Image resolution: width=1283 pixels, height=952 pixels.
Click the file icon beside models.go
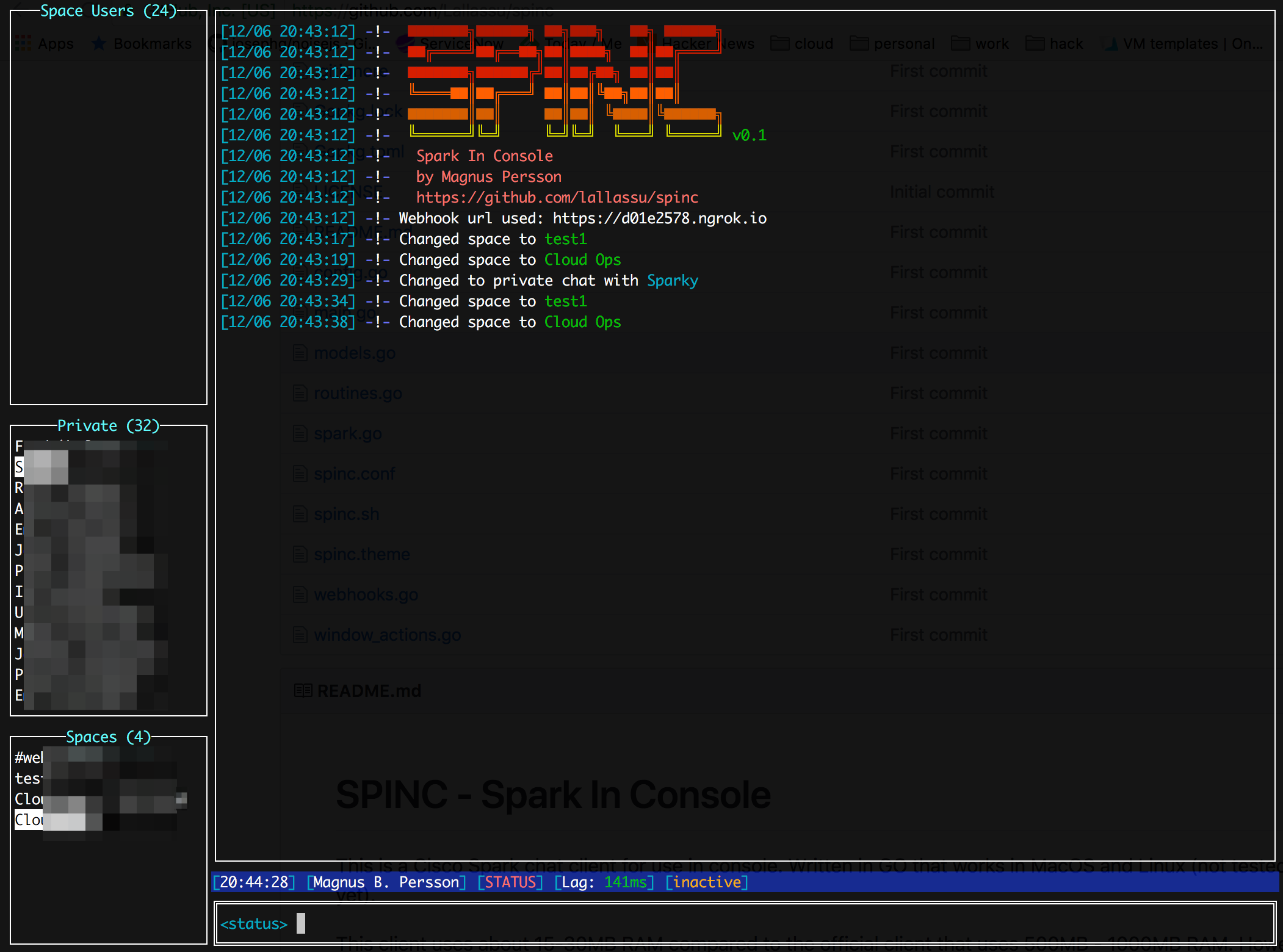pyautogui.click(x=300, y=353)
